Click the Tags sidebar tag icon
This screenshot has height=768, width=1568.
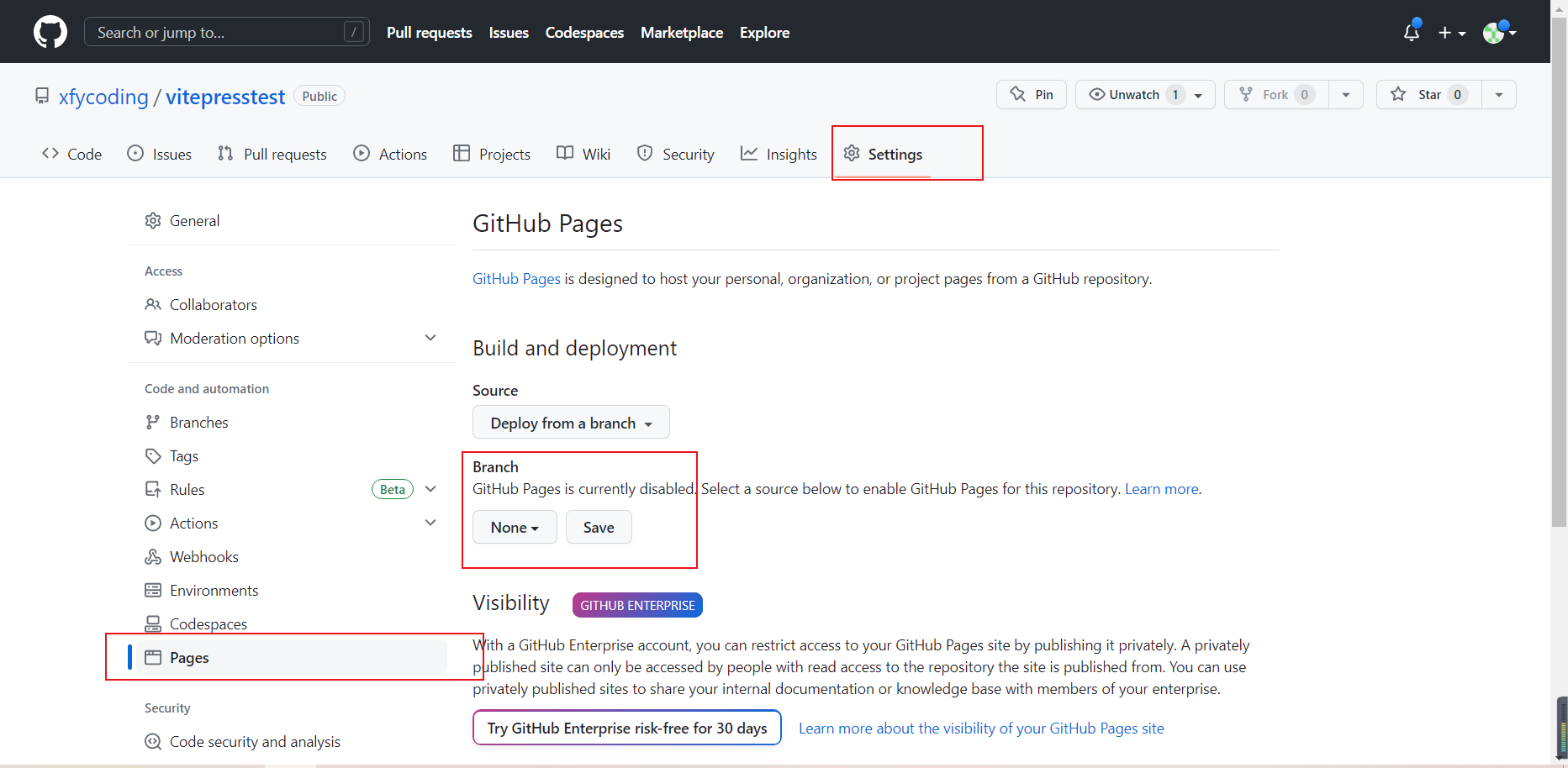(153, 455)
